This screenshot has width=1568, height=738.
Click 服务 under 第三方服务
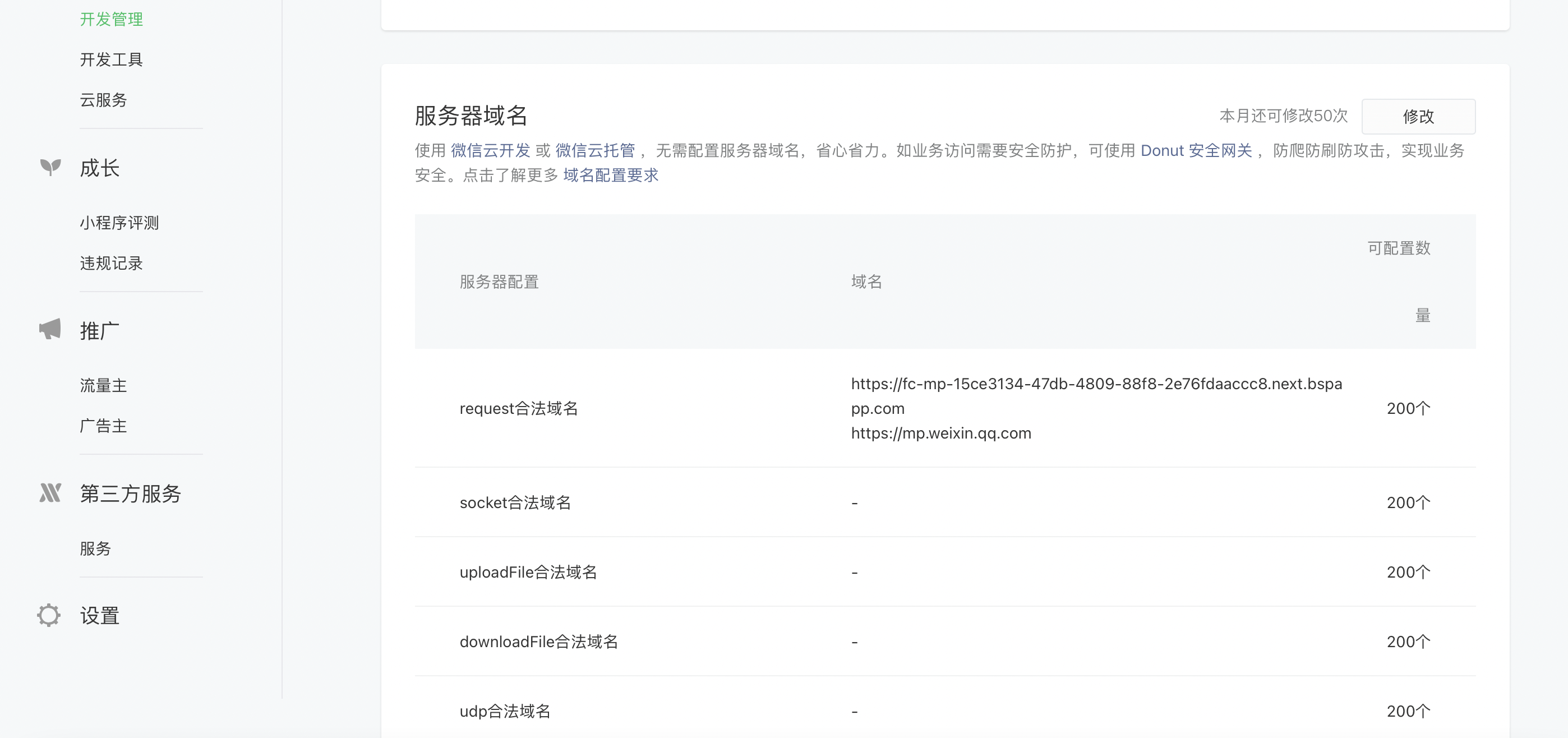click(95, 548)
